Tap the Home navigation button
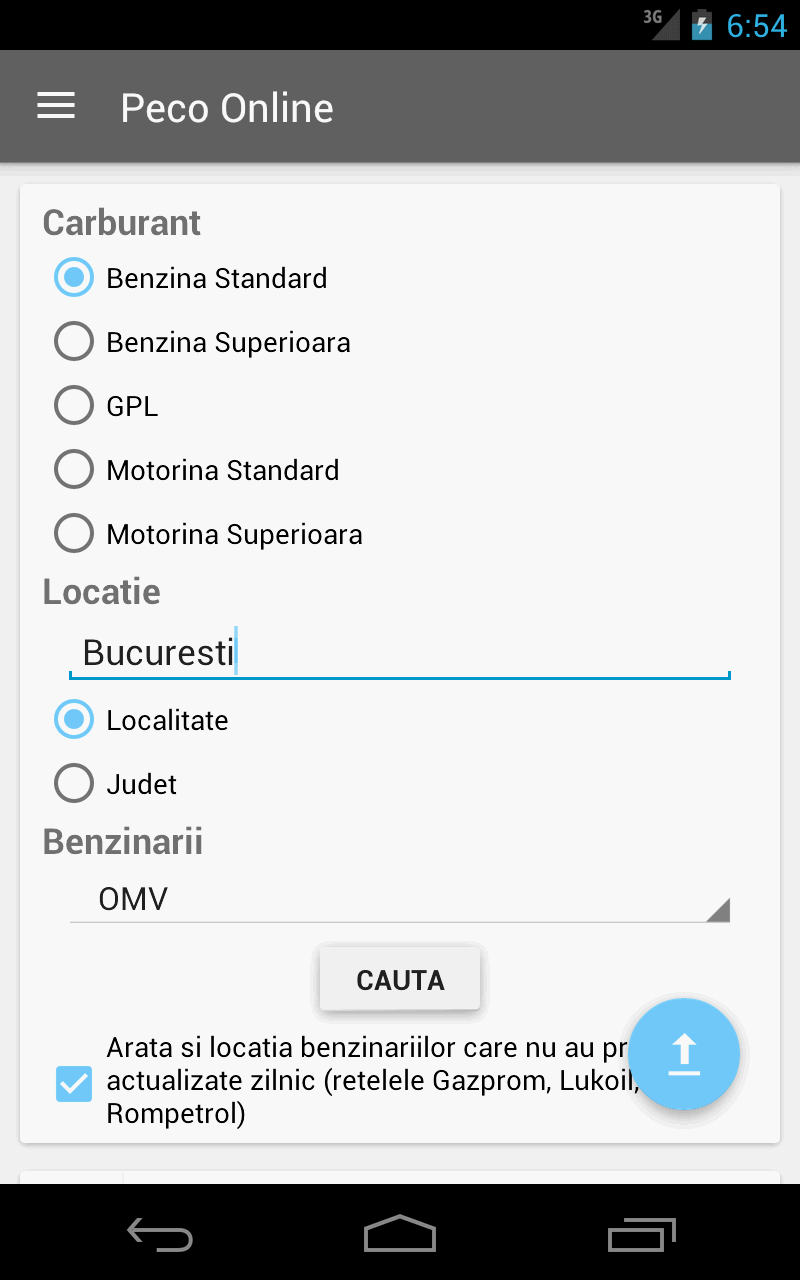Screen dimensions: 800x1280 click(399, 1235)
